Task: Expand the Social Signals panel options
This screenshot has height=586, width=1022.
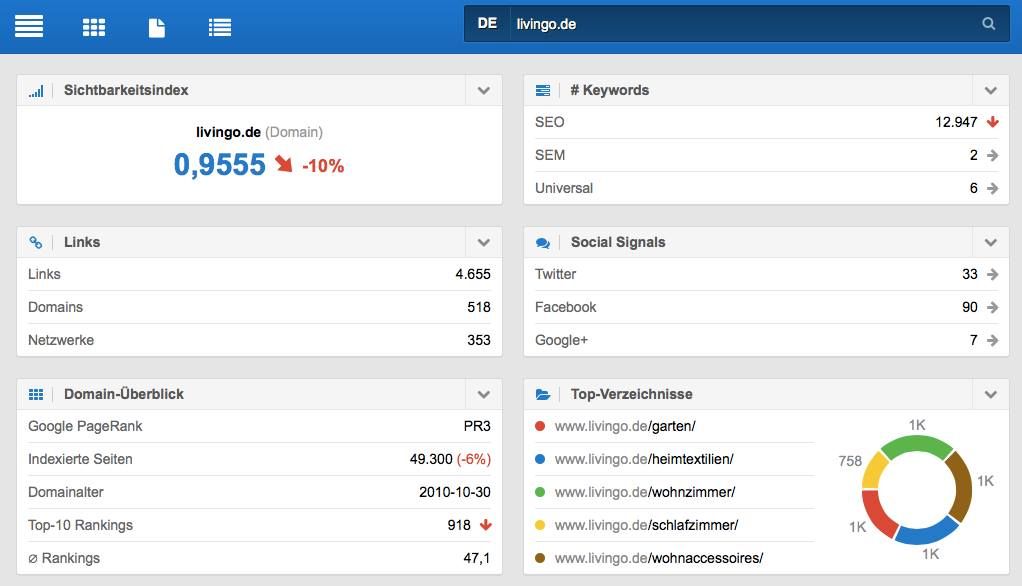Action: click(990, 242)
